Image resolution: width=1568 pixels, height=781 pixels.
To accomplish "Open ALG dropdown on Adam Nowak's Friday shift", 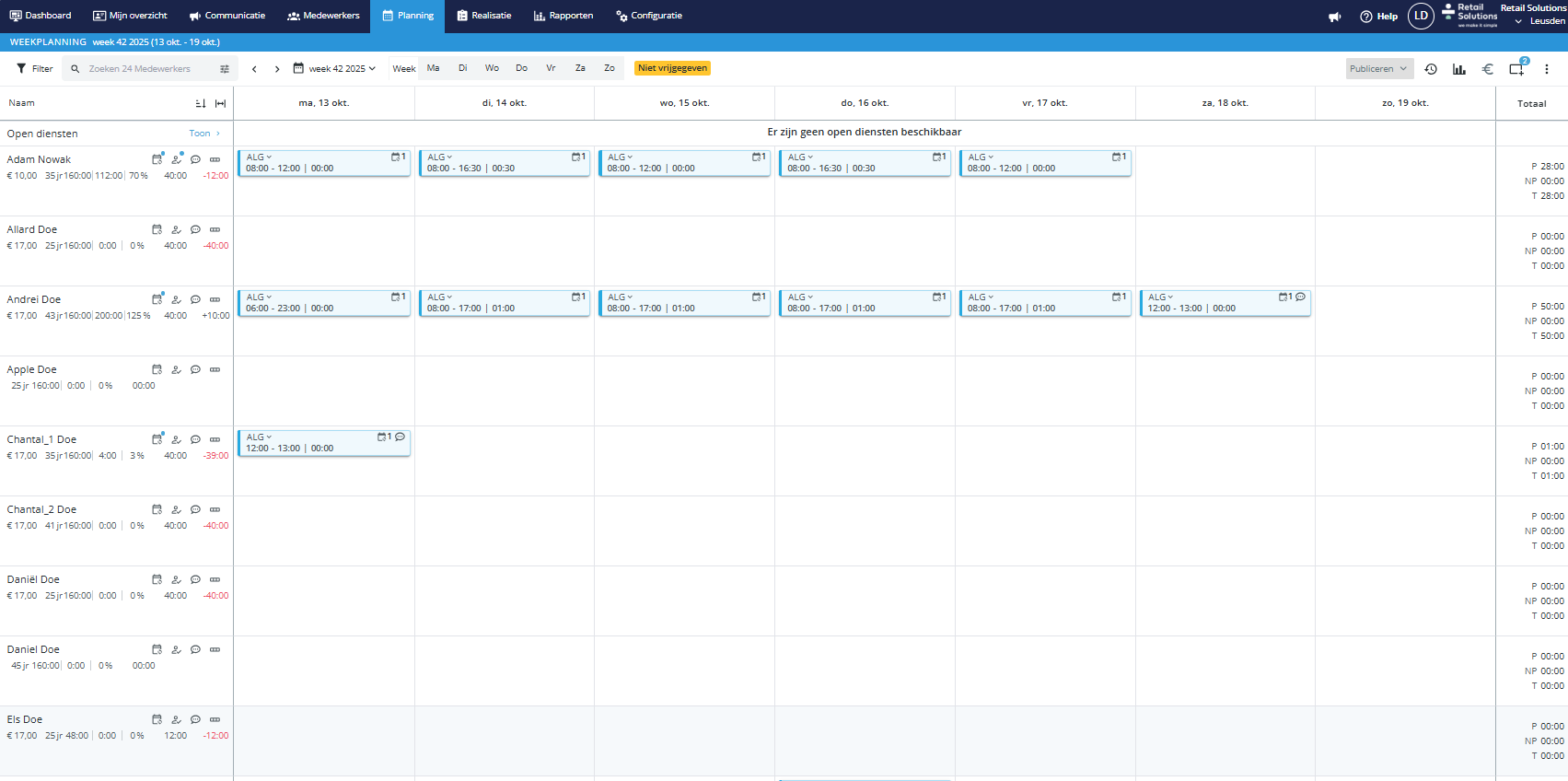I will tap(981, 157).
